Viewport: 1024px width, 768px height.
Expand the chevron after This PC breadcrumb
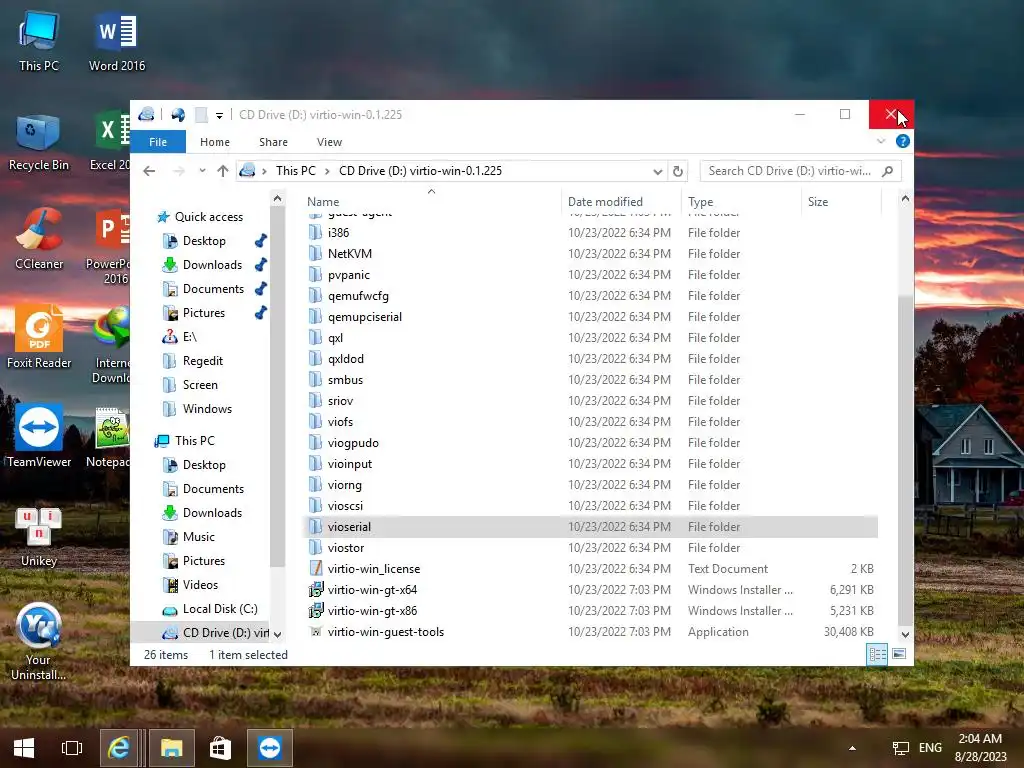pos(327,171)
